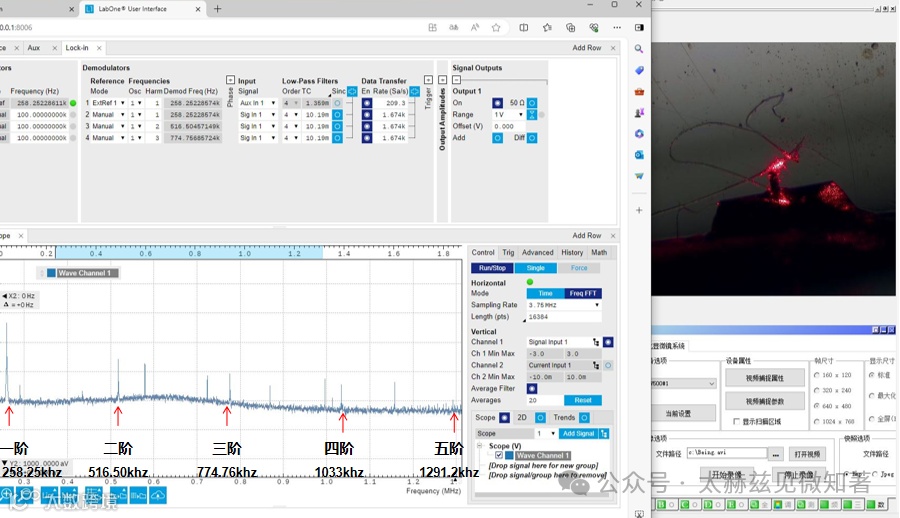Click the Single acquisition button
The image size is (900, 518).
pyautogui.click(x=536, y=268)
